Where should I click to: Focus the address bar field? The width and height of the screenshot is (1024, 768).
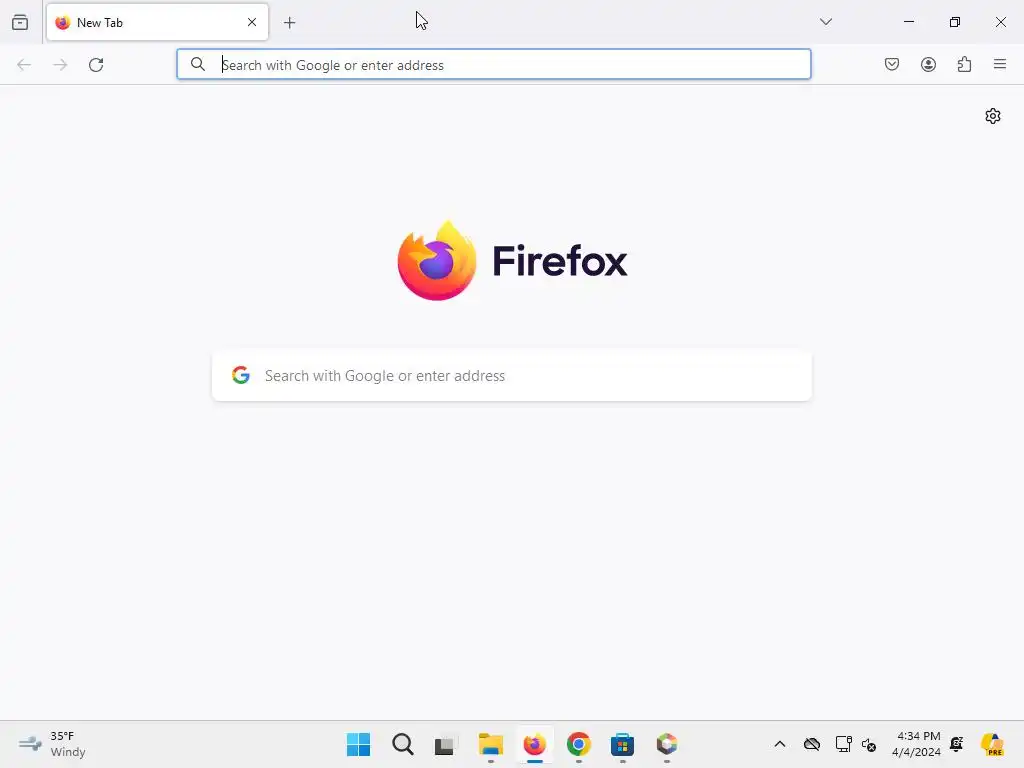494,64
